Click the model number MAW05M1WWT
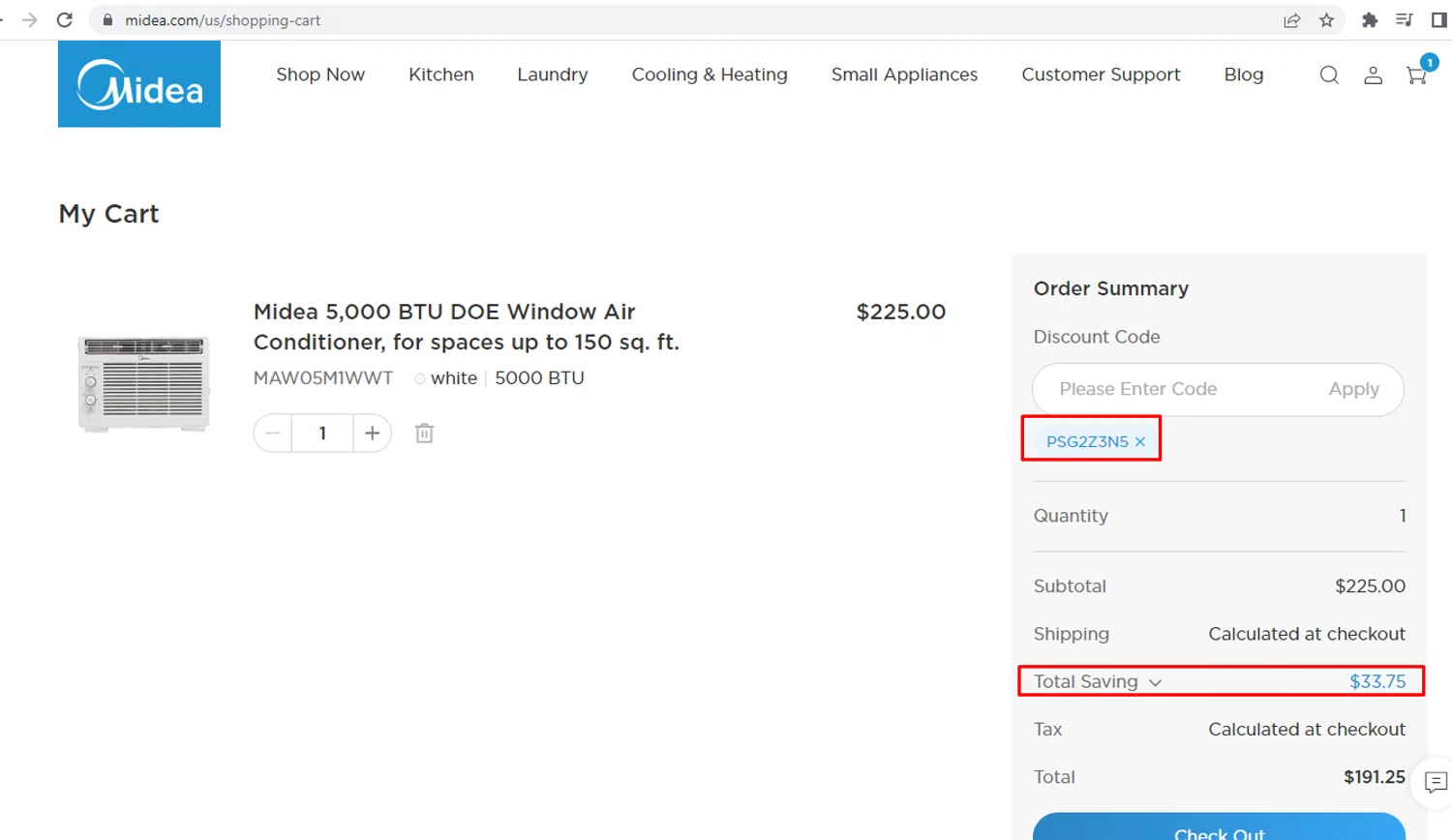The image size is (1452, 840). click(x=323, y=377)
